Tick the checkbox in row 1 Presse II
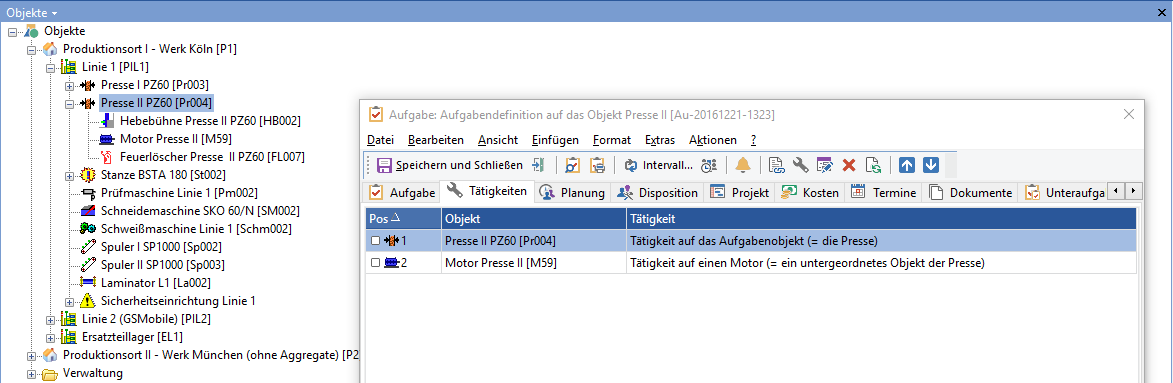The width and height of the screenshot is (1173, 383). click(x=376, y=242)
